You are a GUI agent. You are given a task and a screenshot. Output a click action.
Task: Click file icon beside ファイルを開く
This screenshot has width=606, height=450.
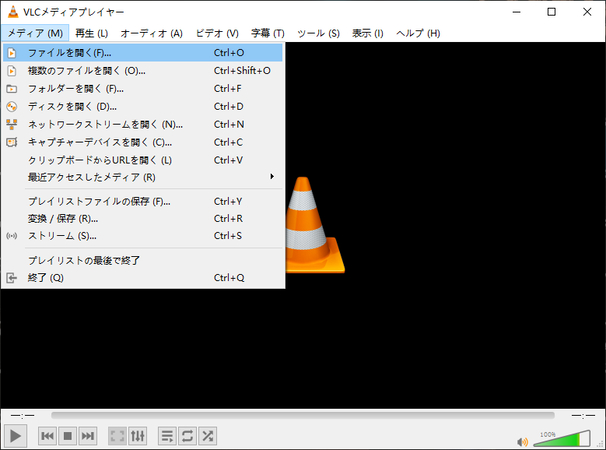[12, 53]
